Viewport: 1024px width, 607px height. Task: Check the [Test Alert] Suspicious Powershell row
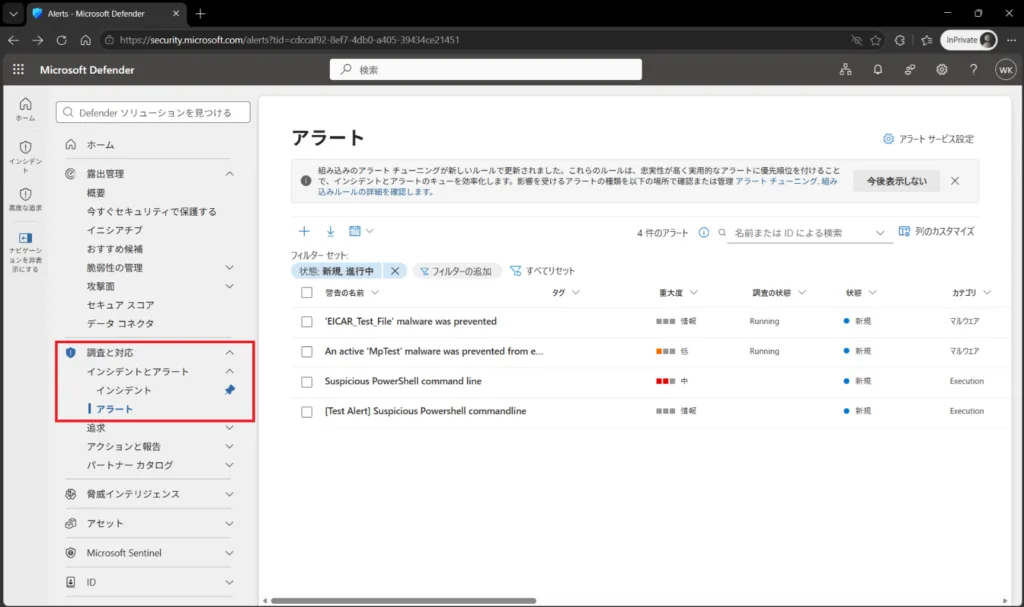tap(306, 412)
